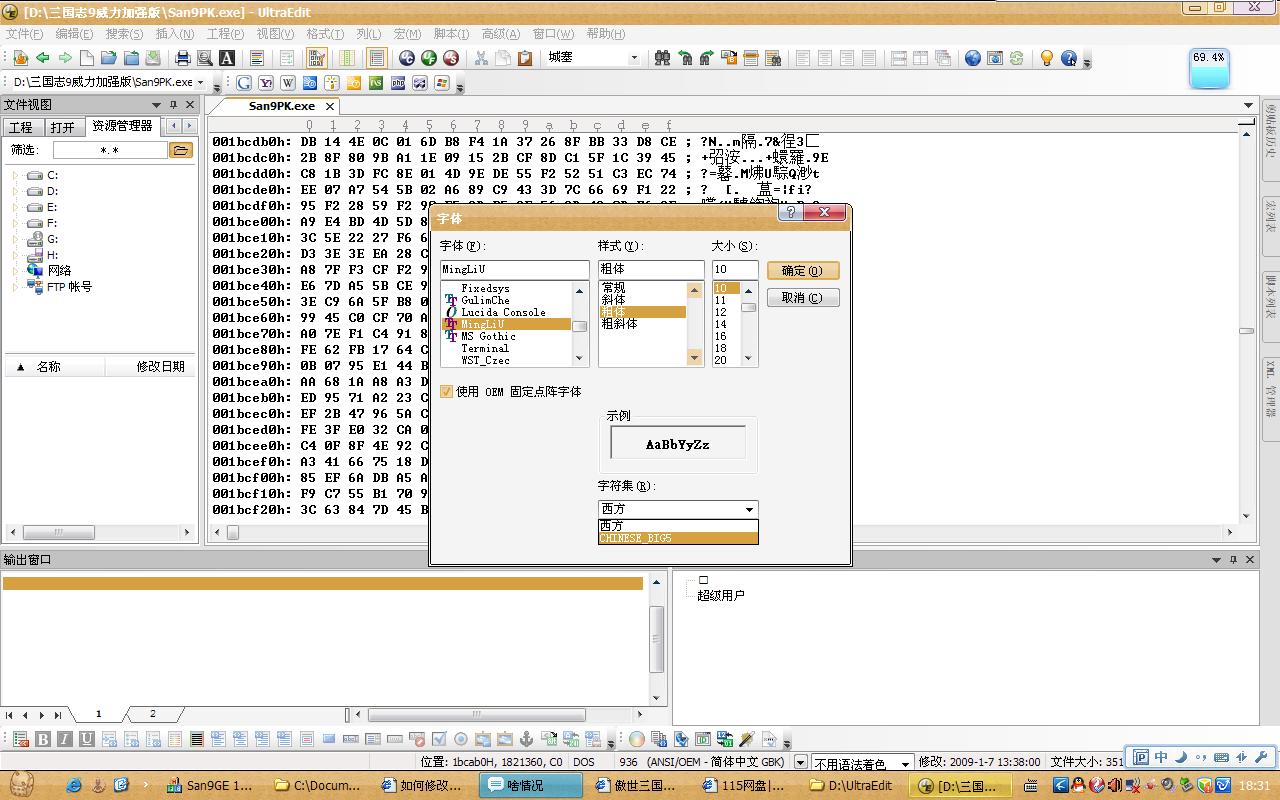The image size is (1280, 800).
Task: Click the light bulb tip icon
Action: point(1046,58)
